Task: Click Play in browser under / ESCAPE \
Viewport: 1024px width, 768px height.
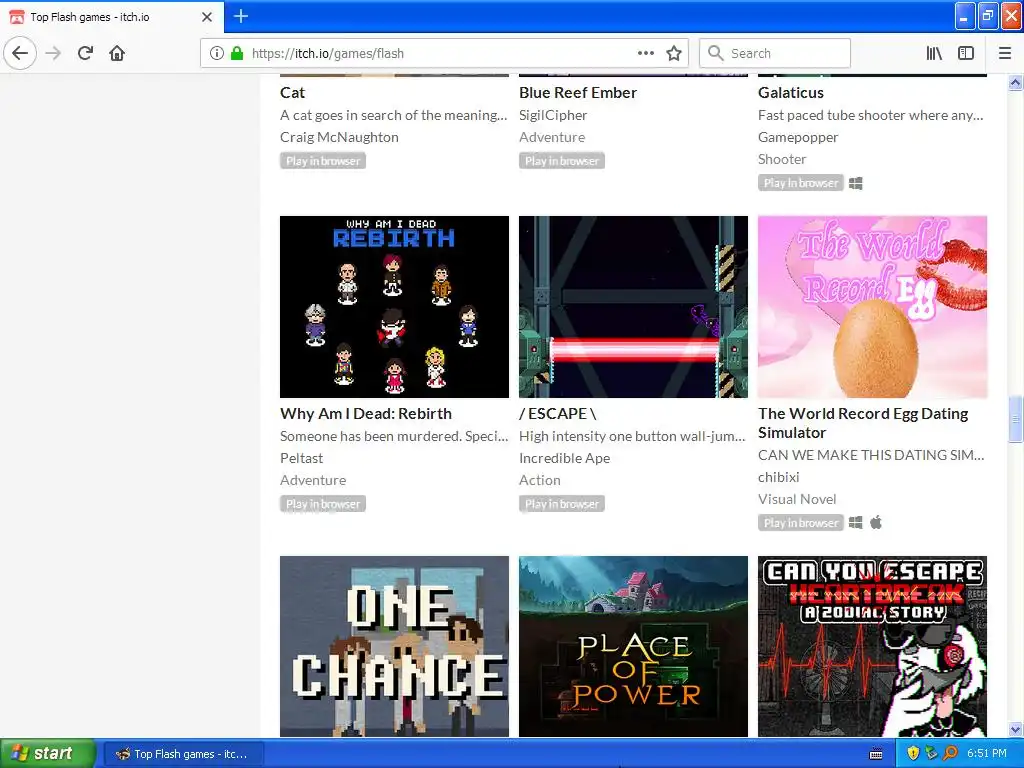Action: pos(562,504)
